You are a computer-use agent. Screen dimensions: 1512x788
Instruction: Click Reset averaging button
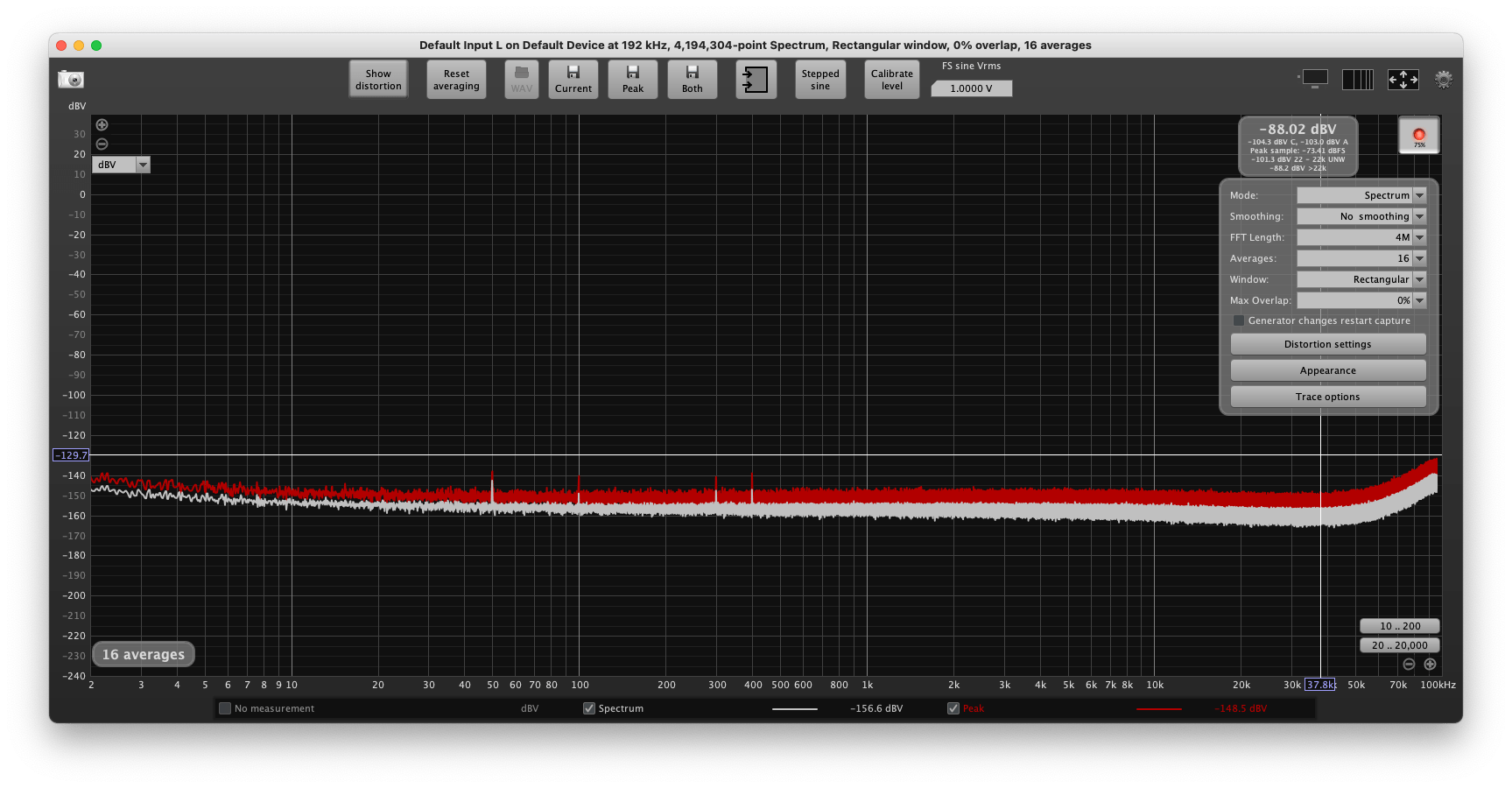[x=456, y=80]
